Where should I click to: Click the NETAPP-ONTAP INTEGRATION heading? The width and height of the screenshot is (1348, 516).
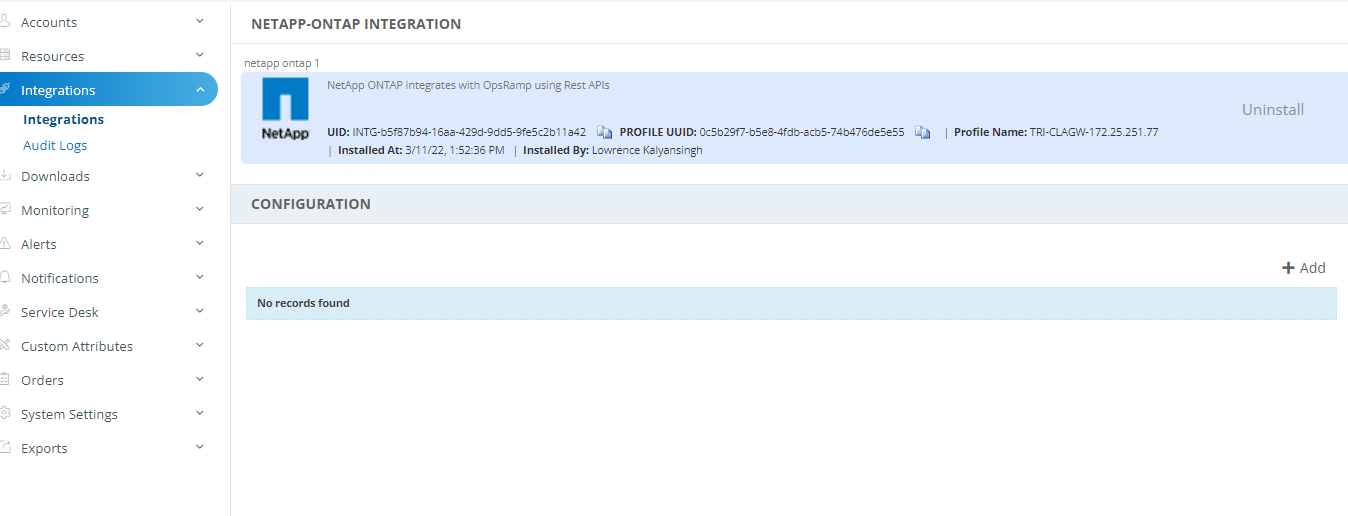point(356,24)
